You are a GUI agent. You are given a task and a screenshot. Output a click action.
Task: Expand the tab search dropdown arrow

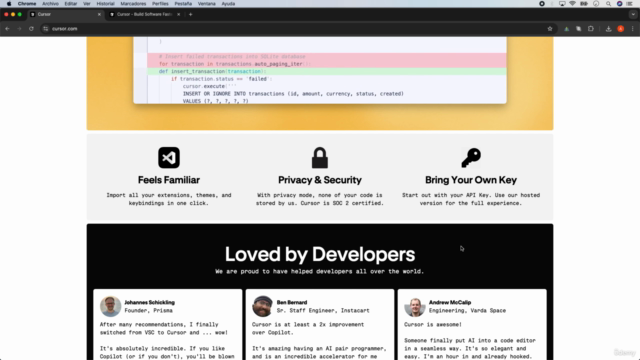[633, 14]
